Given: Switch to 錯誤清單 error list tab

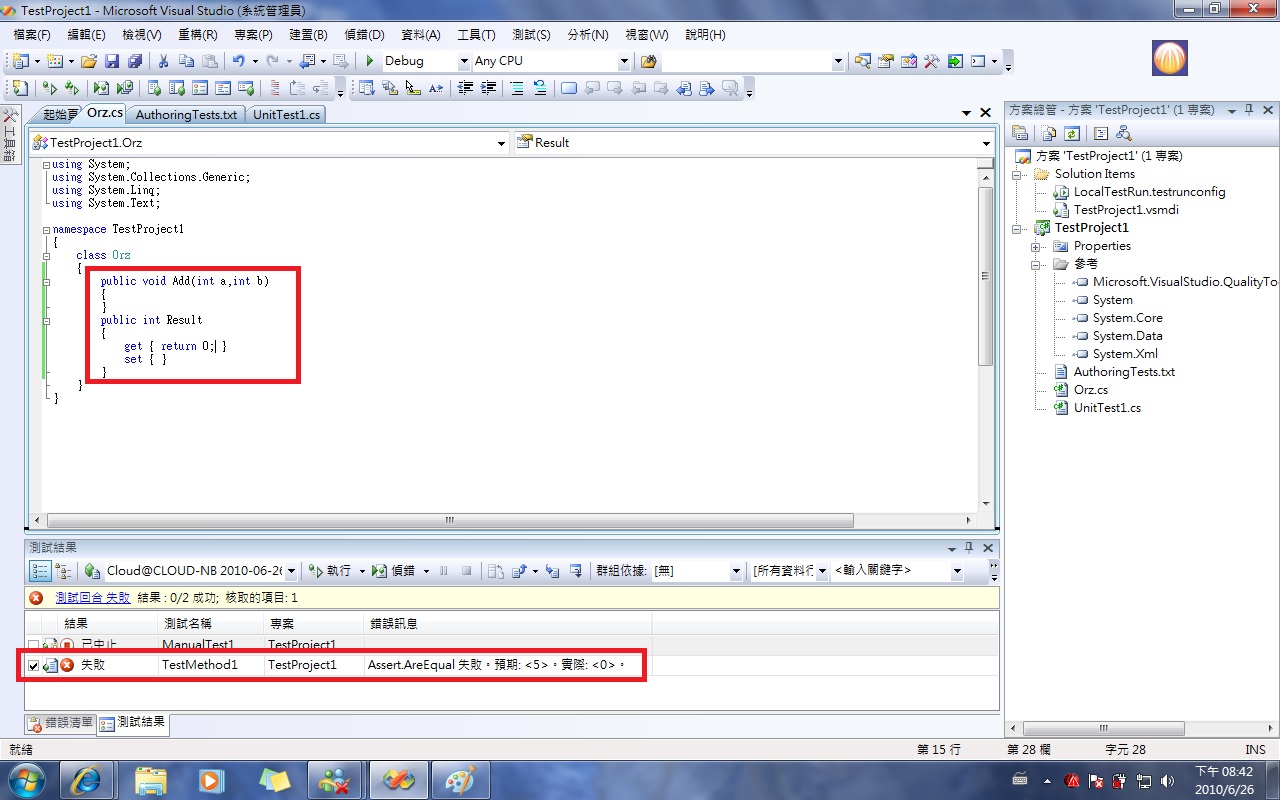Looking at the screenshot, I should (x=60, y=723).
